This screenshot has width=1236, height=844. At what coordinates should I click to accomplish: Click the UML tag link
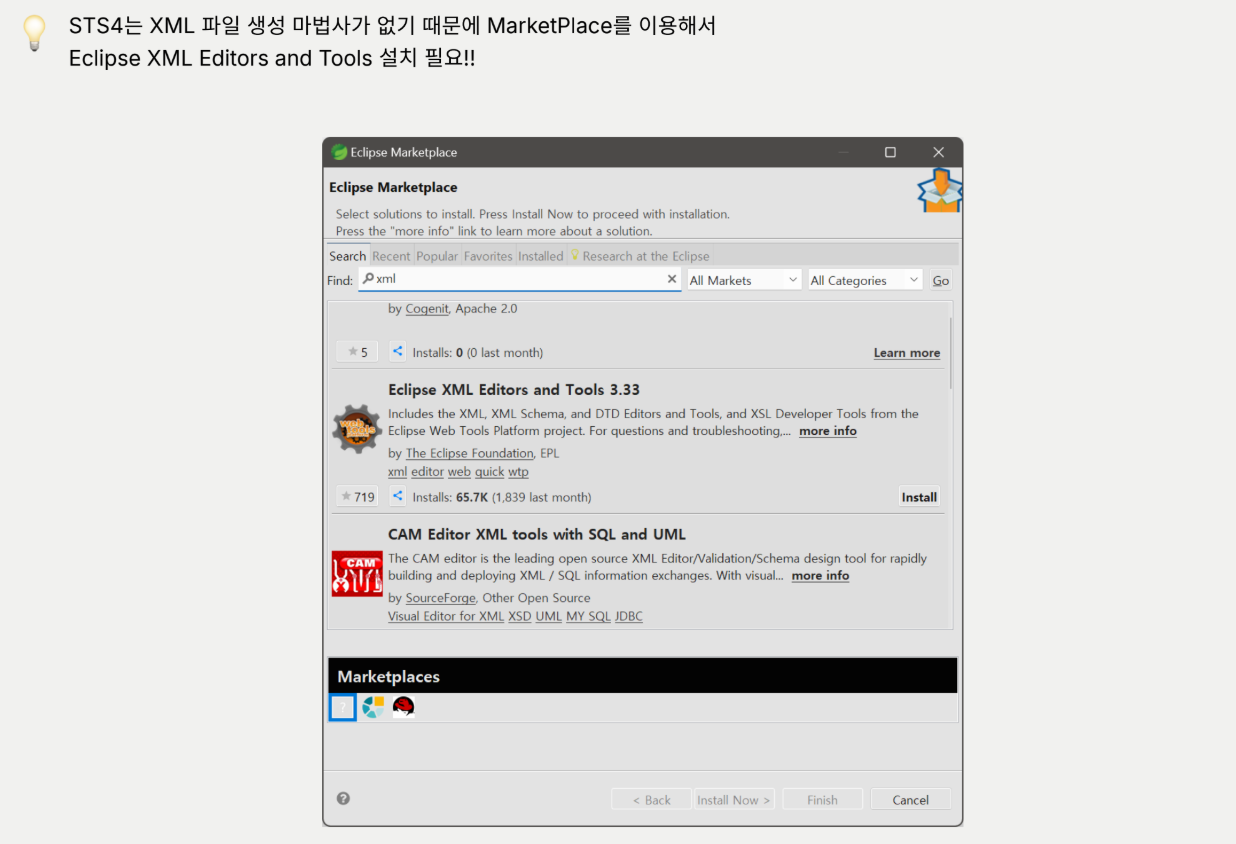[549, 616]
